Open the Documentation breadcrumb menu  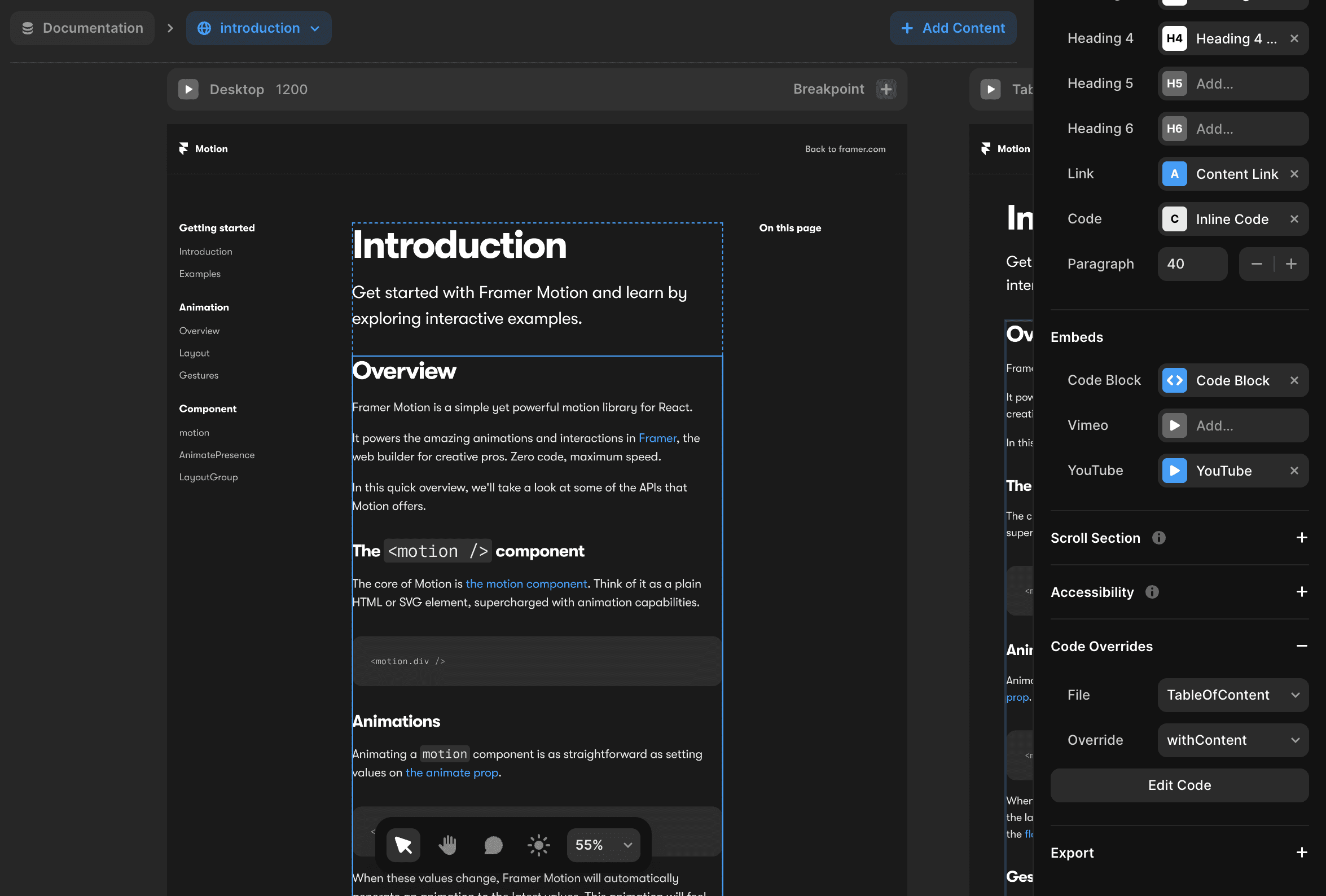point(82,28)
